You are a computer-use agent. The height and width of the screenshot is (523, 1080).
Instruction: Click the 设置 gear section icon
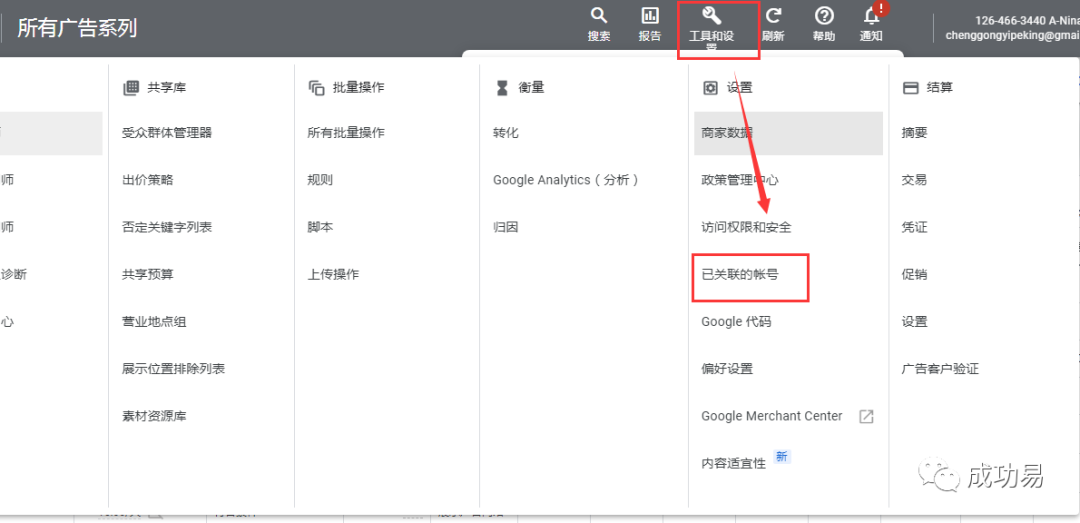pos(710,88)
